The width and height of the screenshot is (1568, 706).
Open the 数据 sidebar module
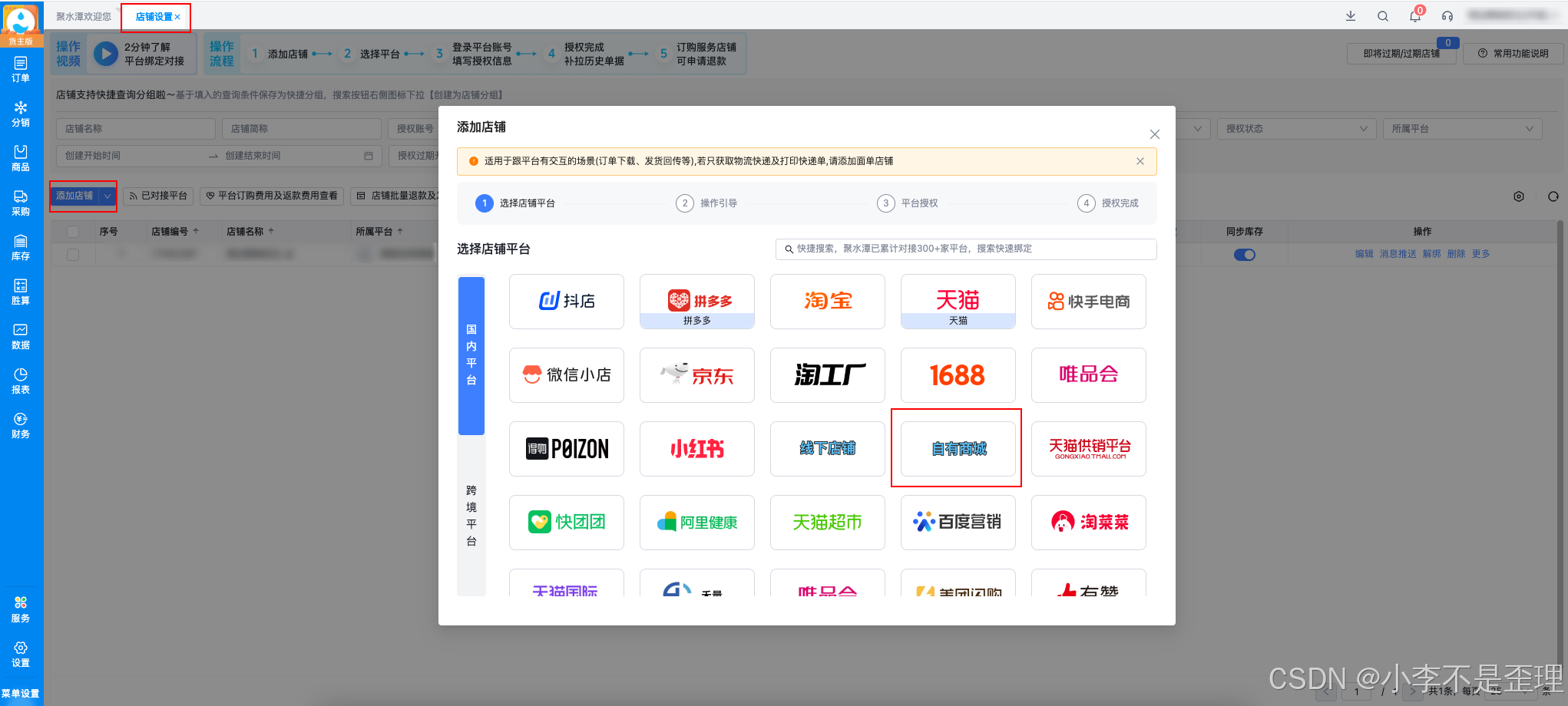pyautogui.click(x=21, y=336)
